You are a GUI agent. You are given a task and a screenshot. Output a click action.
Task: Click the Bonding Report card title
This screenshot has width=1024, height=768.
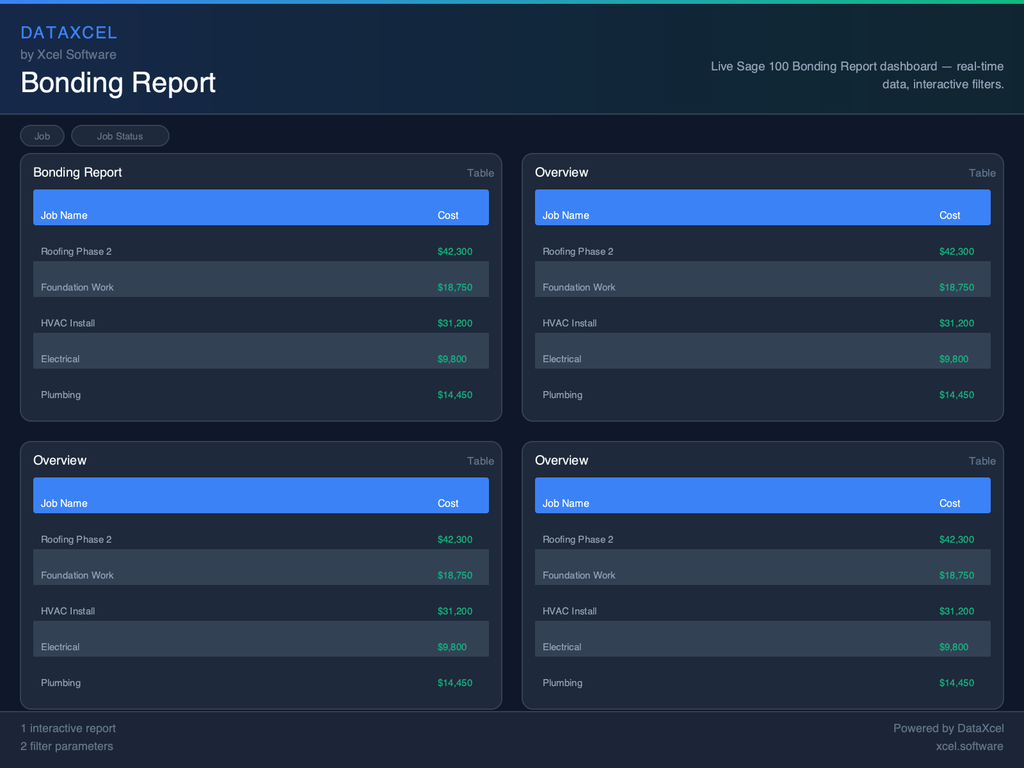pyautogui.click(x=78, y=173)
